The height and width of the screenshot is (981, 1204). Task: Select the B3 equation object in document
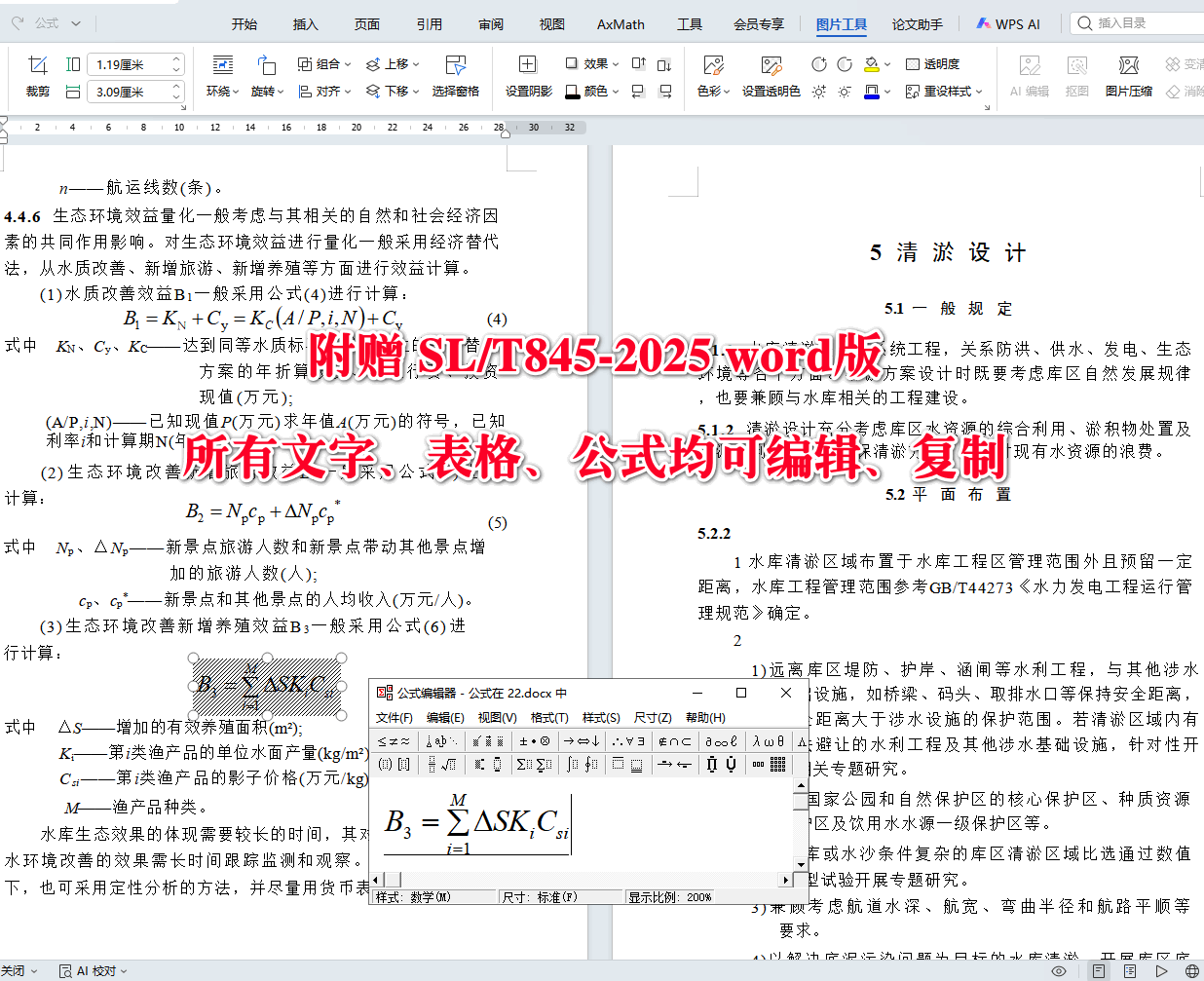pyautogui.click(x=268, y=686)
